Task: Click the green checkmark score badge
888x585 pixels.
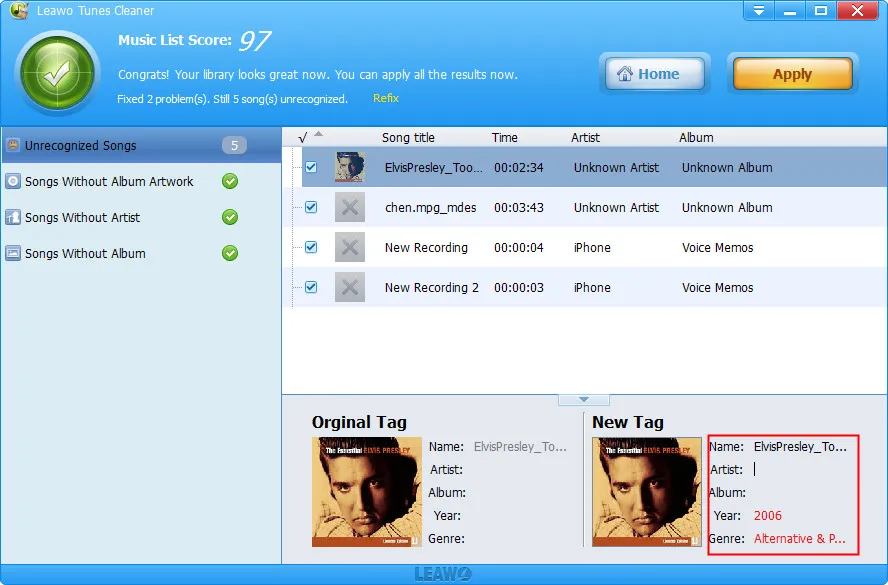Action: tap(57, 72)
